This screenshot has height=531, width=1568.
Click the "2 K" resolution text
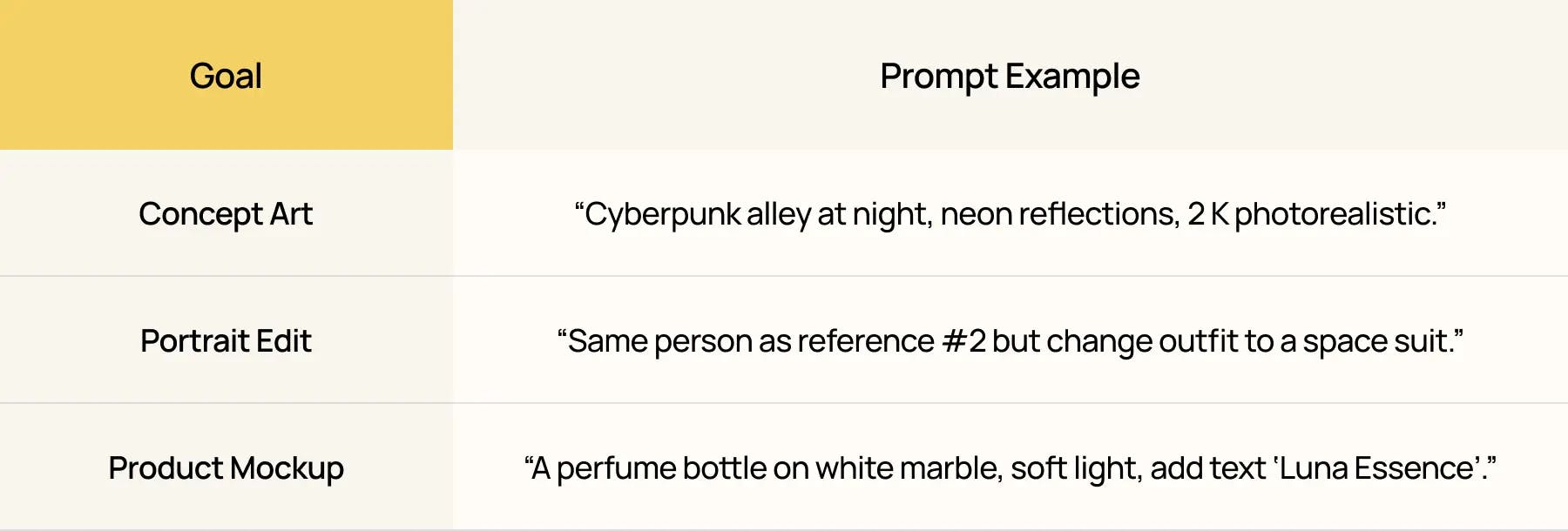[x=1208, y=214]
